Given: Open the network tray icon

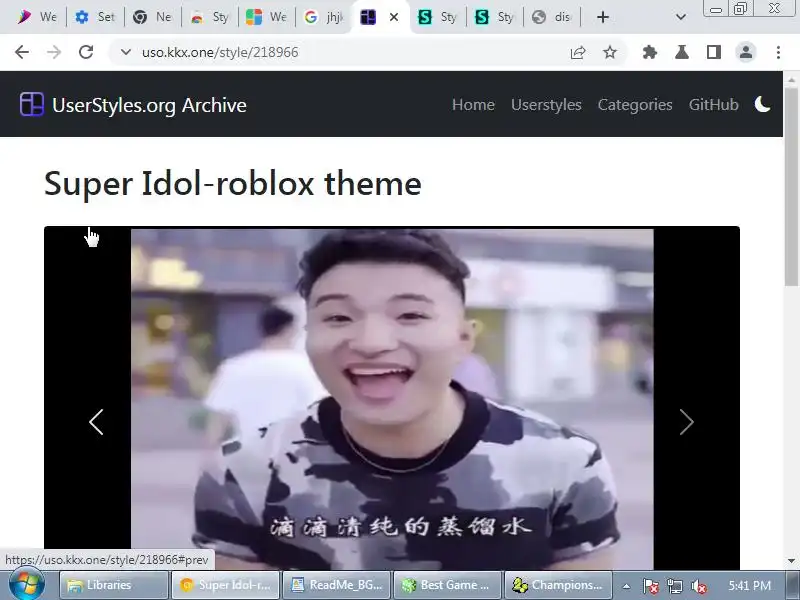Looking at the screenshot, I should [x=674, y=586].
